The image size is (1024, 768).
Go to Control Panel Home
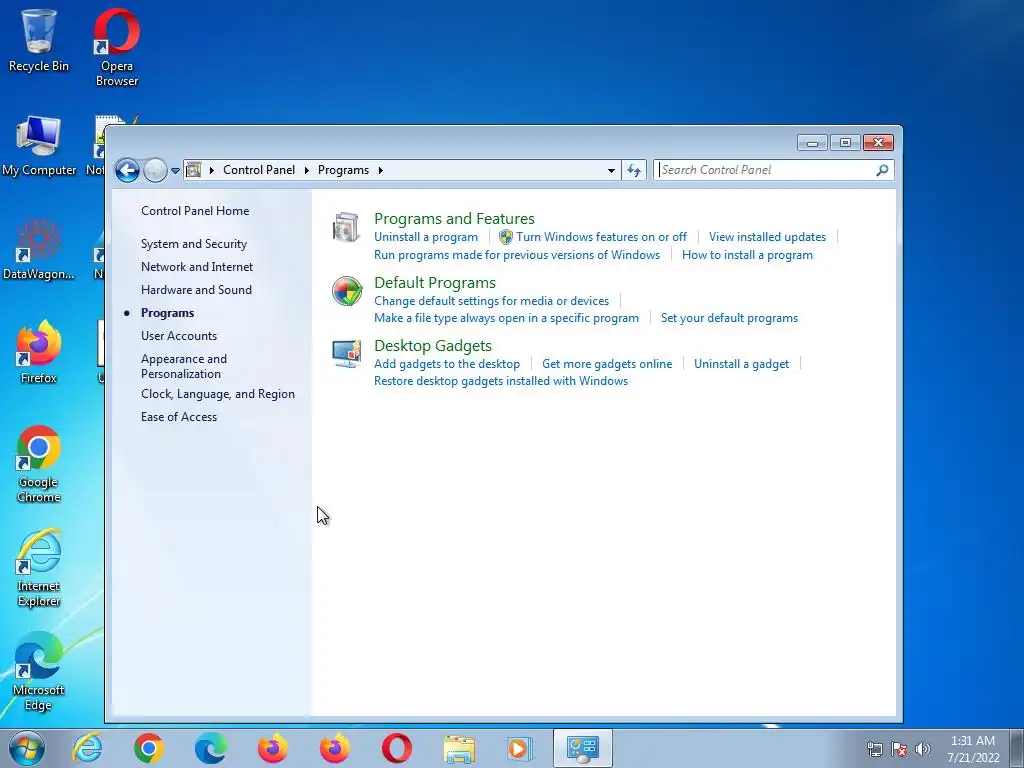pyautogui.click(x=195, y=211)
